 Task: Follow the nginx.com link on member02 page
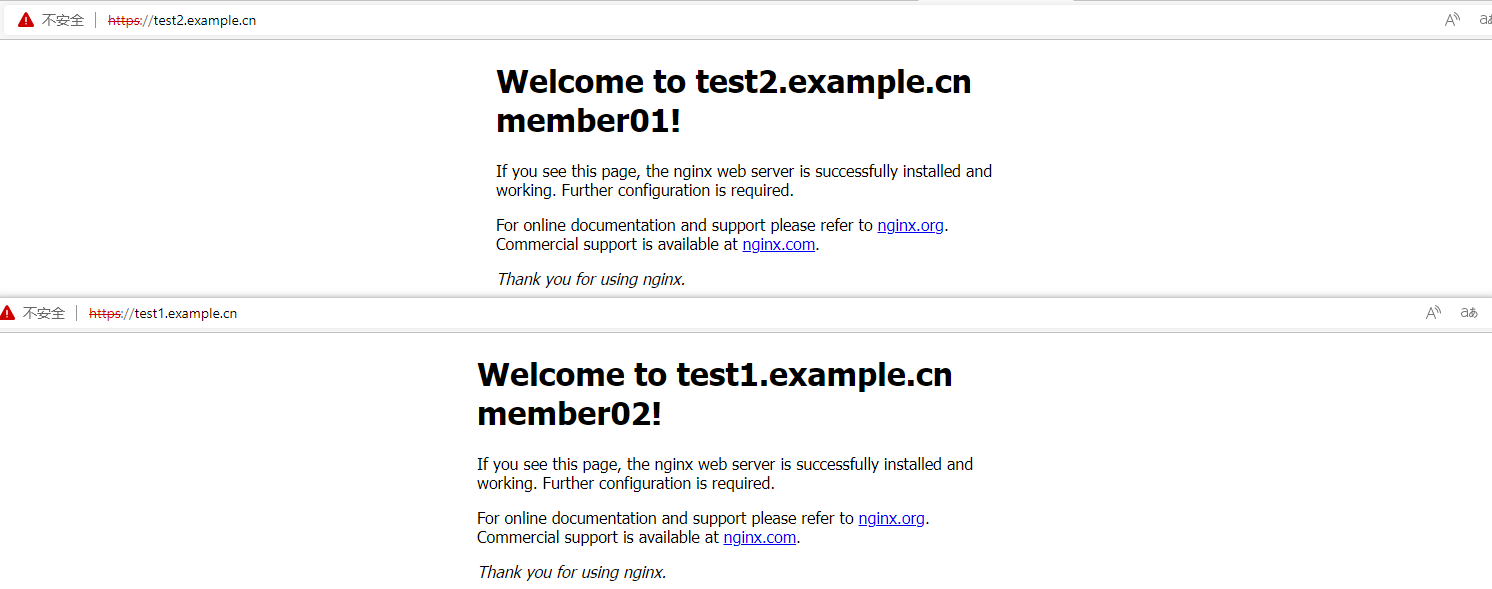click(759, 537)
